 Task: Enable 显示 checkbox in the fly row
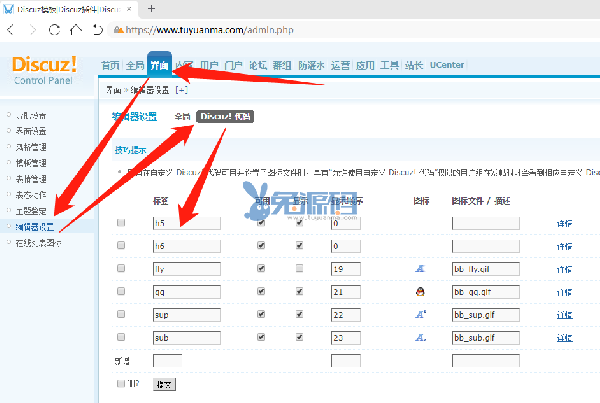pos(299,268)
